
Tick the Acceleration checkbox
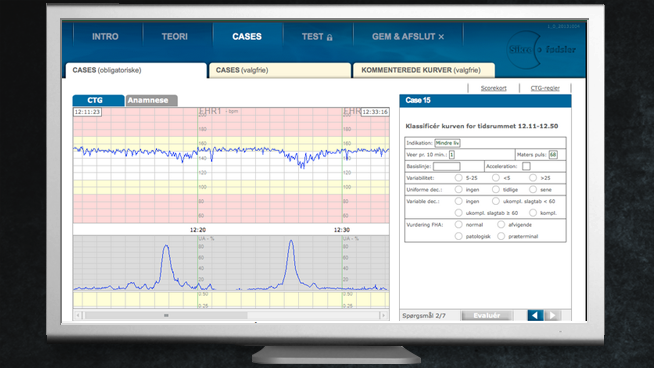[x=526, y=166]
